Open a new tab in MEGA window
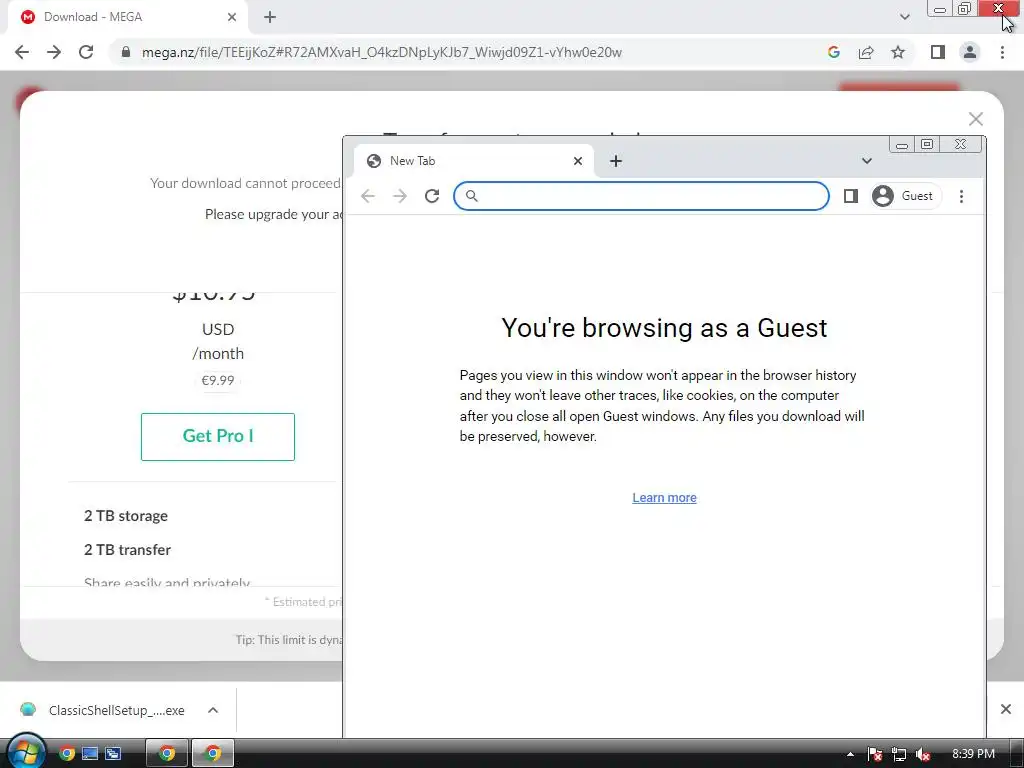The image size is (1024, 768). [270, 17]
